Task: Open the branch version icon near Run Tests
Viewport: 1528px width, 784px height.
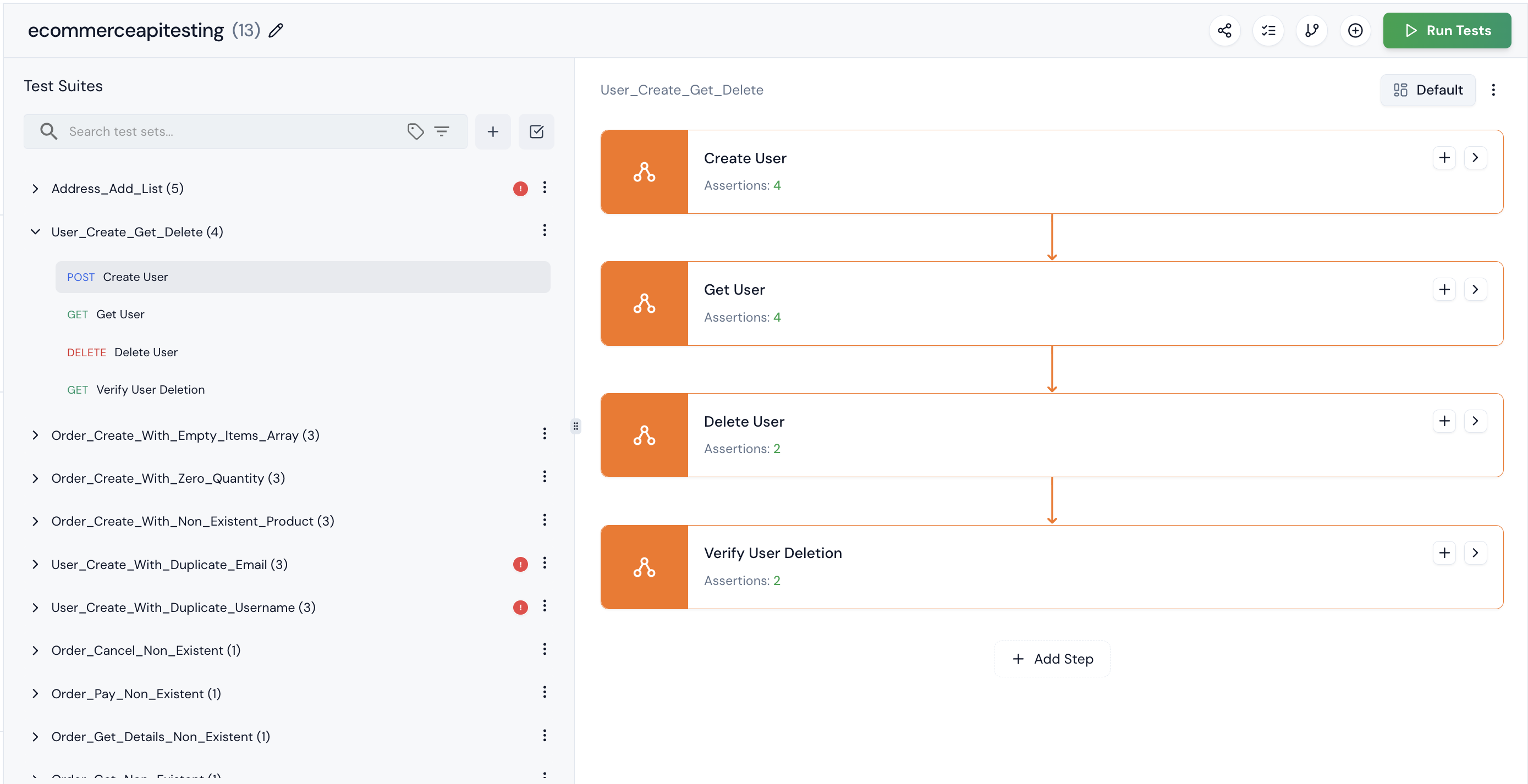Action: tap(1311, 30)
